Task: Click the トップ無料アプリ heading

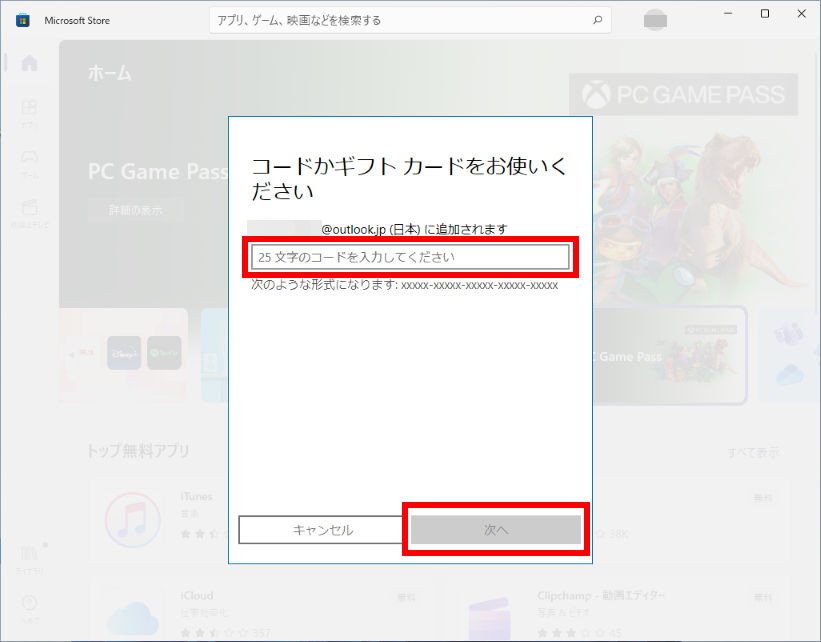Action: click(138, 451)
